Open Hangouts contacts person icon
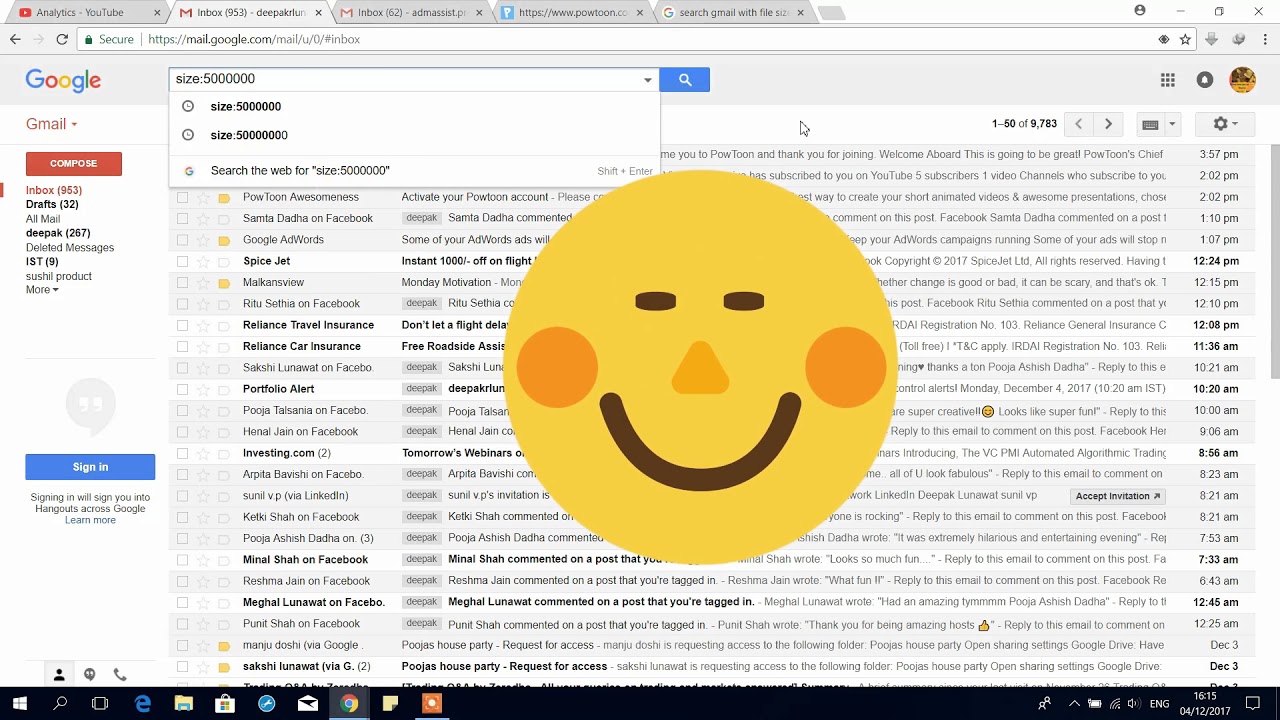The image size is (1280, 720). (59, 675)
